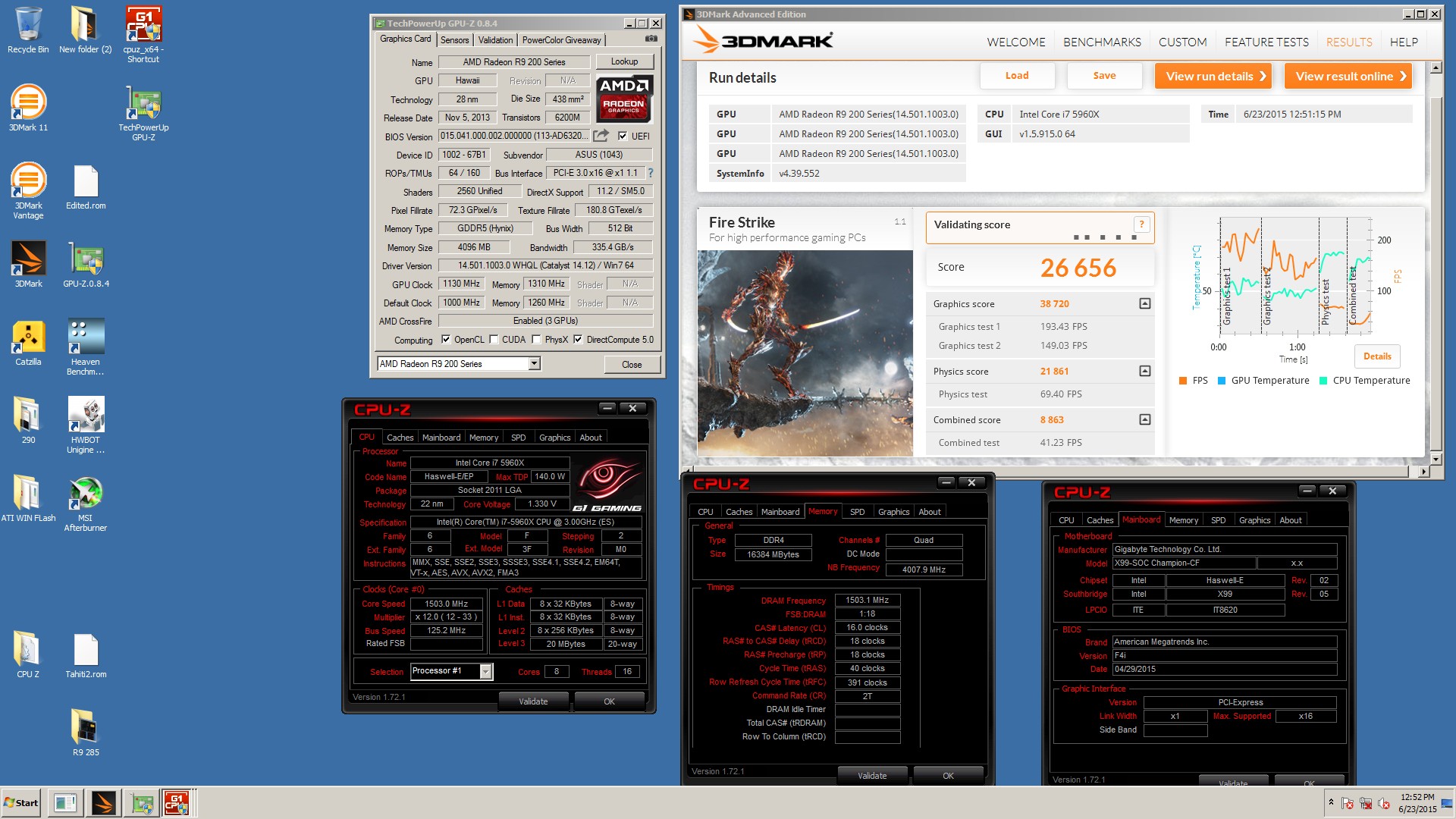Open CPU Z folder on desktop
1456x819 pixels.
coord(28,655)
